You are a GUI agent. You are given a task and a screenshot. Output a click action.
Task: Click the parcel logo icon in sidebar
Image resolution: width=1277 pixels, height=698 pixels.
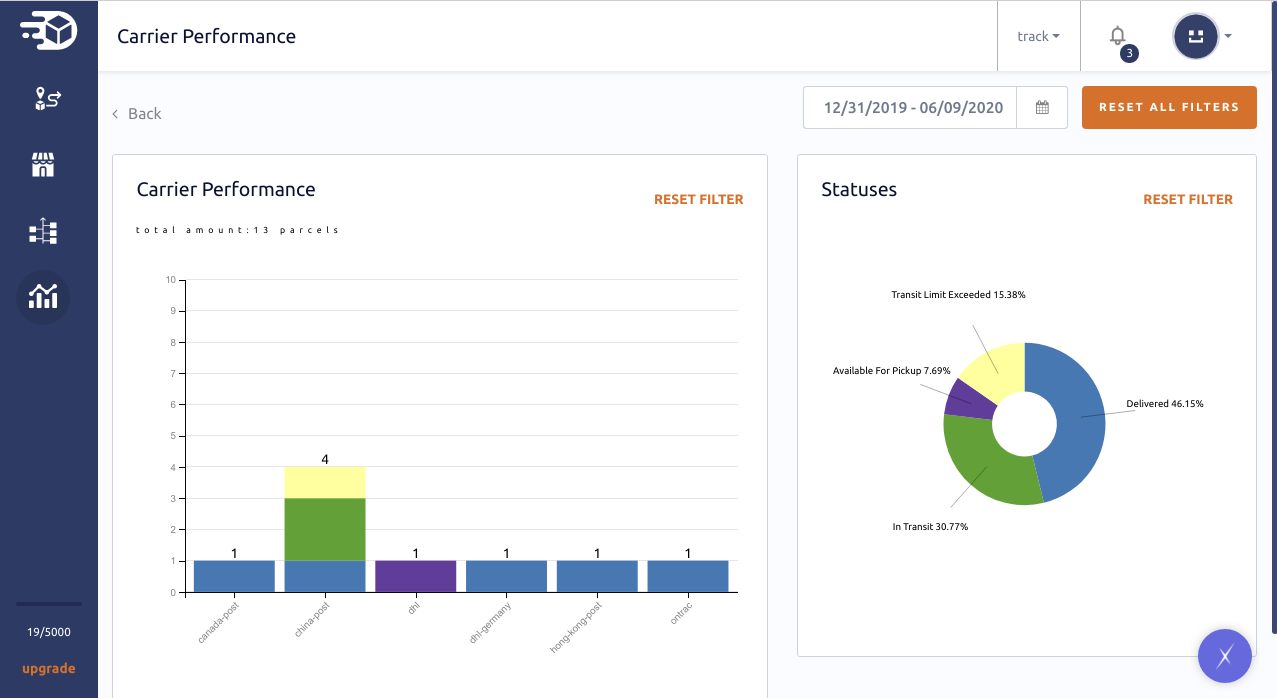pos(48,31)
